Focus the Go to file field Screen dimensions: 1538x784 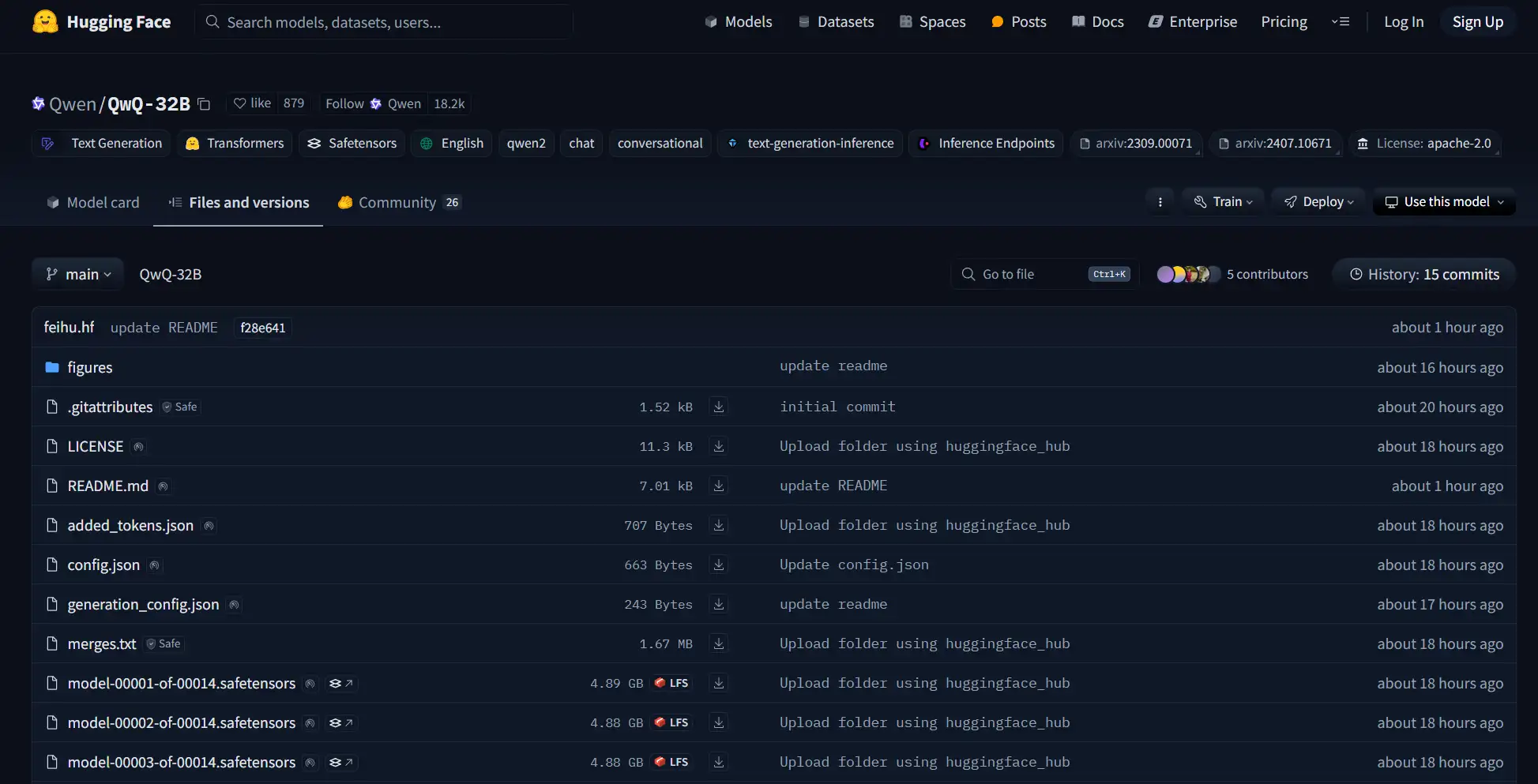tap(1045, 274)
